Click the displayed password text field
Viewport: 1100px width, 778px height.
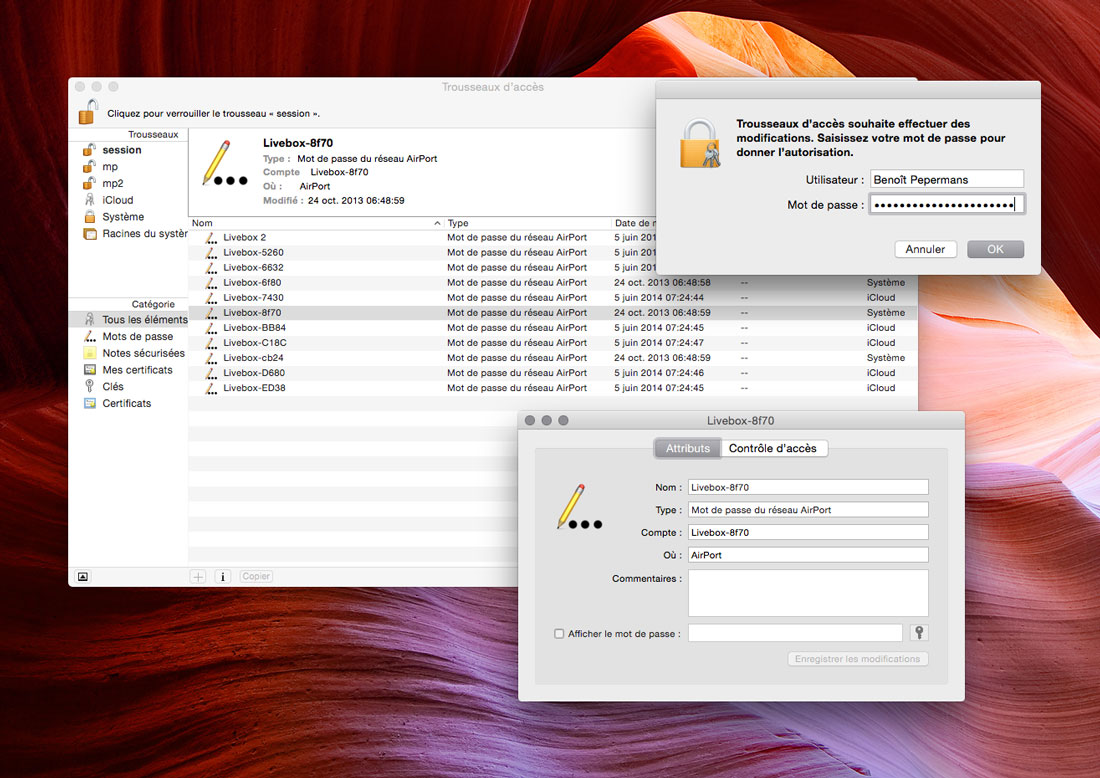pyautogui.click(x=795, y=633)
